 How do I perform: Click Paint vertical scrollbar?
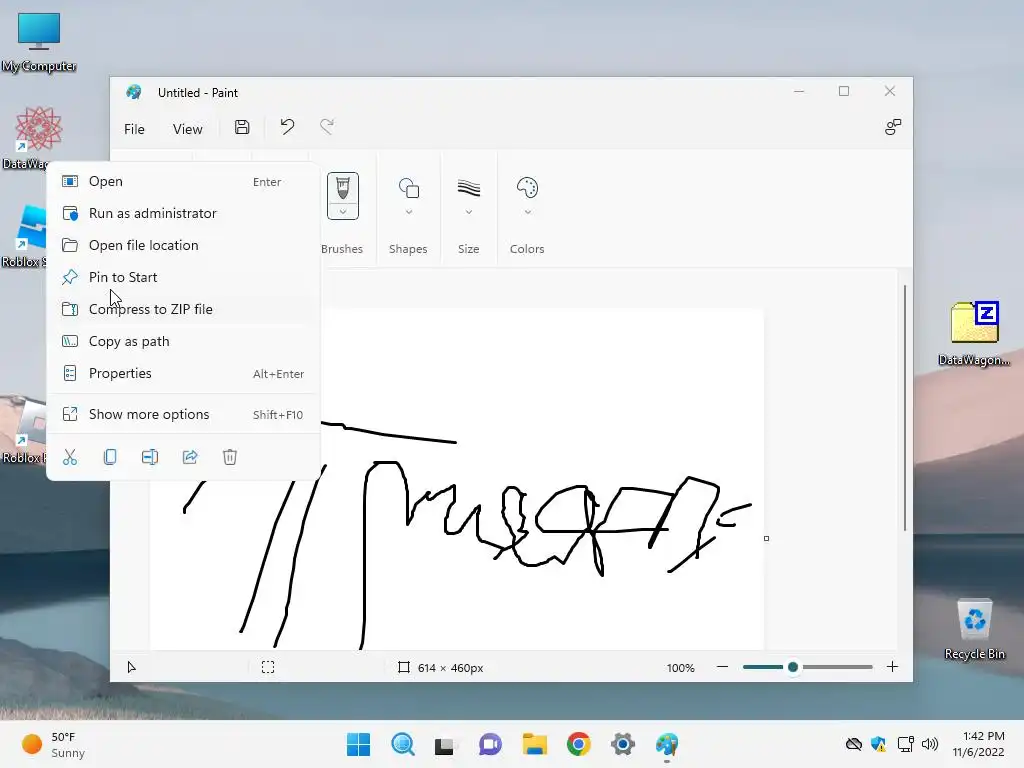tap(904, 408)
